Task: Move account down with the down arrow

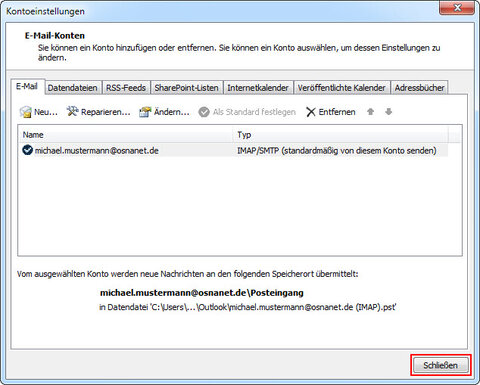Action: click(388, 112)
